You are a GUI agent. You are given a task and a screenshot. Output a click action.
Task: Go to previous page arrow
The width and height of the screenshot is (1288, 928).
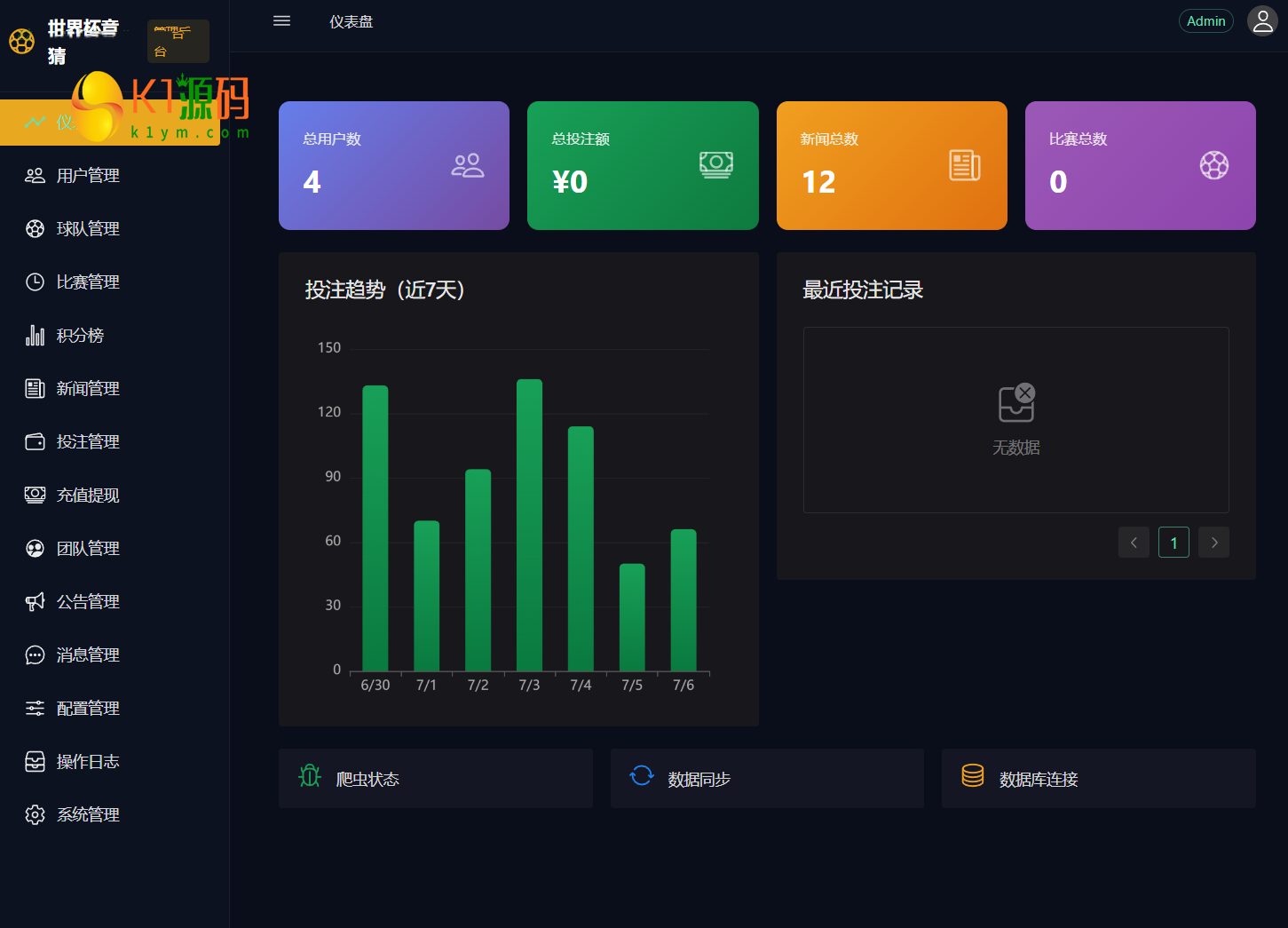pos(1134,543)
